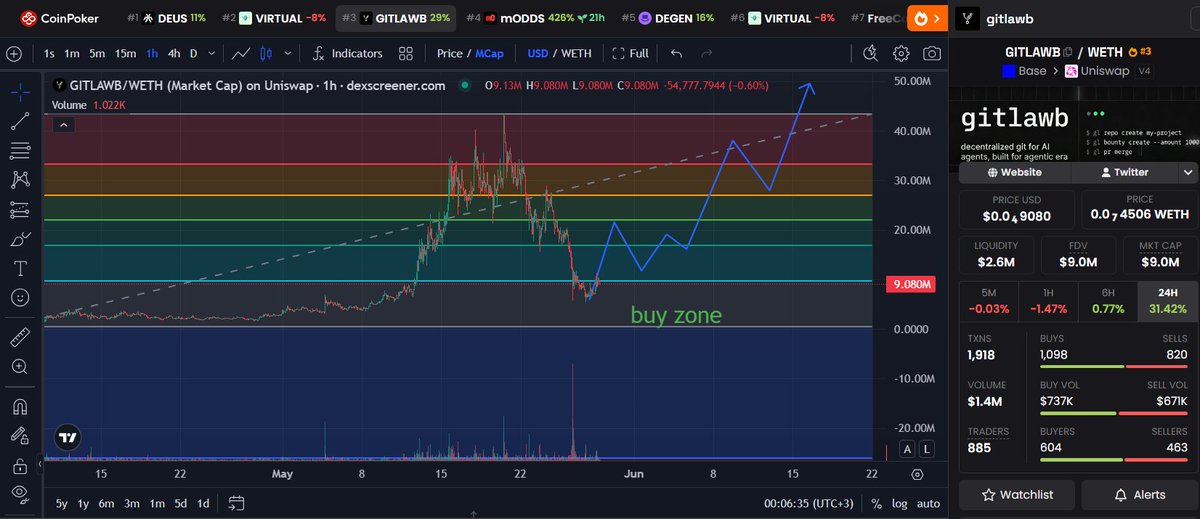The height and width of the screenshot is (519, 1200).
Task: Select the 15m timeframe
Action: pos(125,53)
